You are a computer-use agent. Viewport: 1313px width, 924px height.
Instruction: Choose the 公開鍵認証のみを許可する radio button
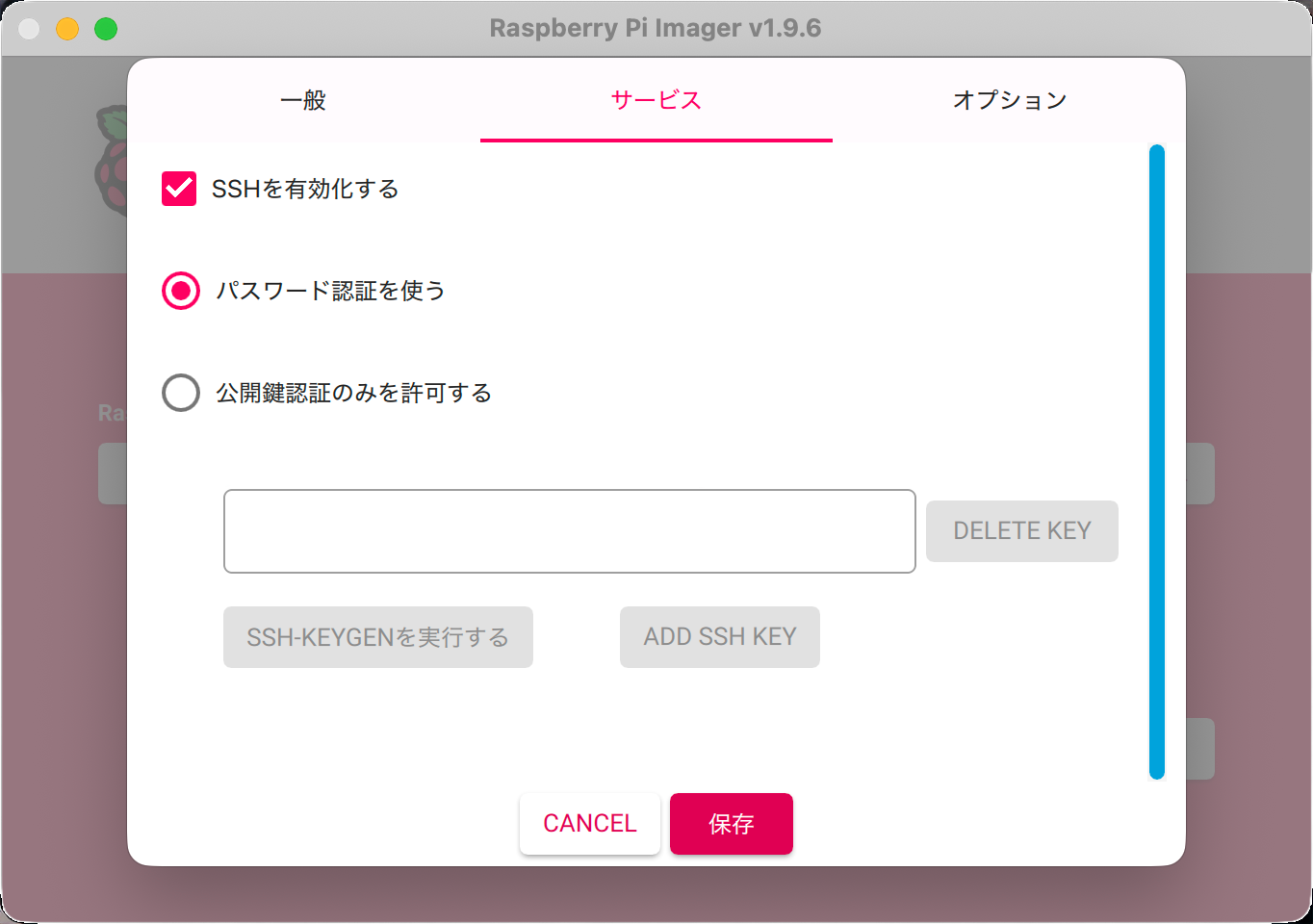tap(181, 393)
